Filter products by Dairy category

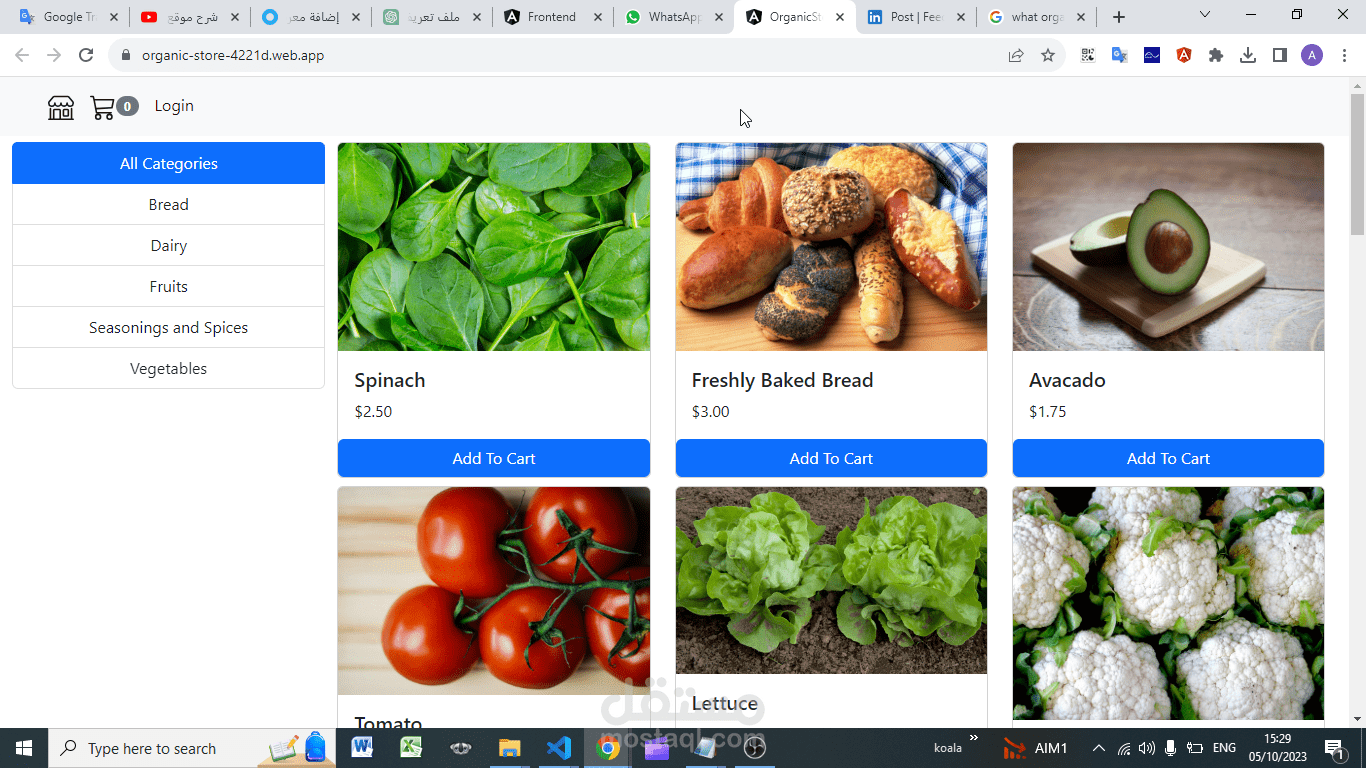click(168, 245)
